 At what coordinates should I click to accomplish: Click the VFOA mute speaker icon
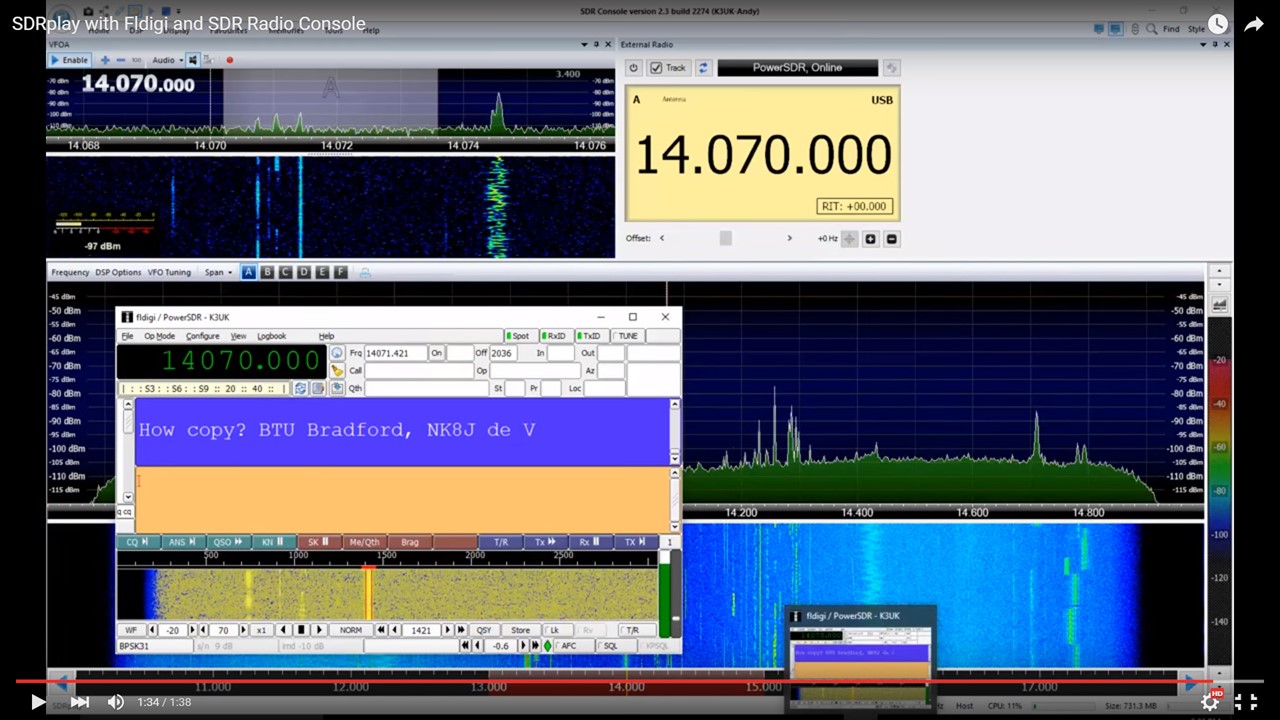(193, 60)
